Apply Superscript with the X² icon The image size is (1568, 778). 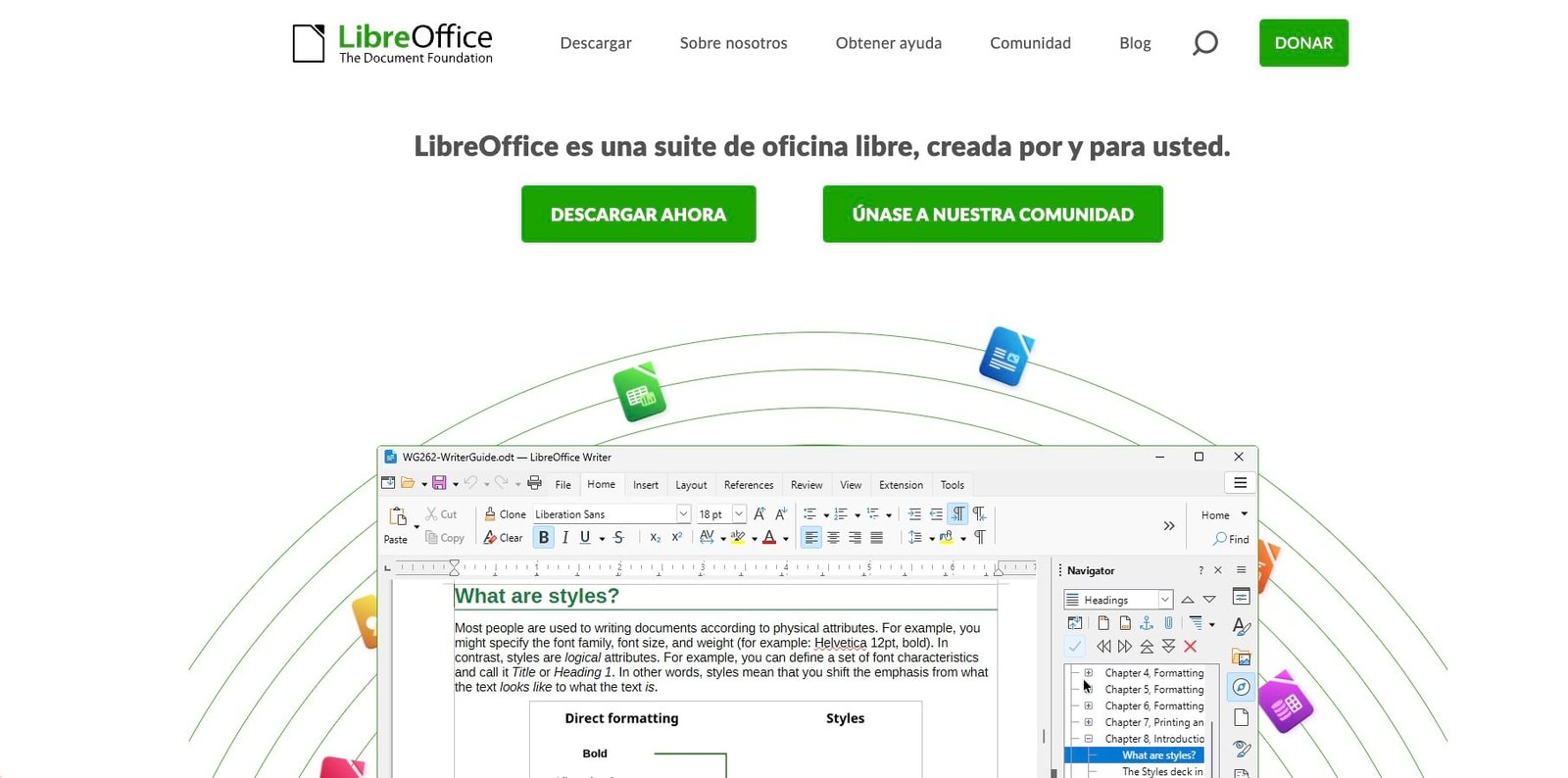(676, 537)
